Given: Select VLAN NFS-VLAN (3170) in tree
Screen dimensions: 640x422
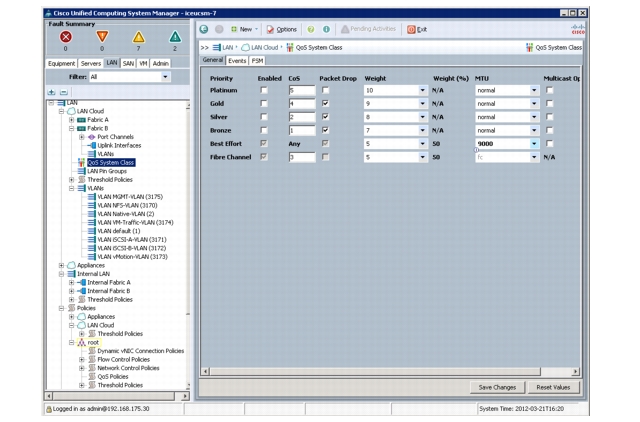Looking at the screenshot, I should pyautogui.click(x=127, y=205).
